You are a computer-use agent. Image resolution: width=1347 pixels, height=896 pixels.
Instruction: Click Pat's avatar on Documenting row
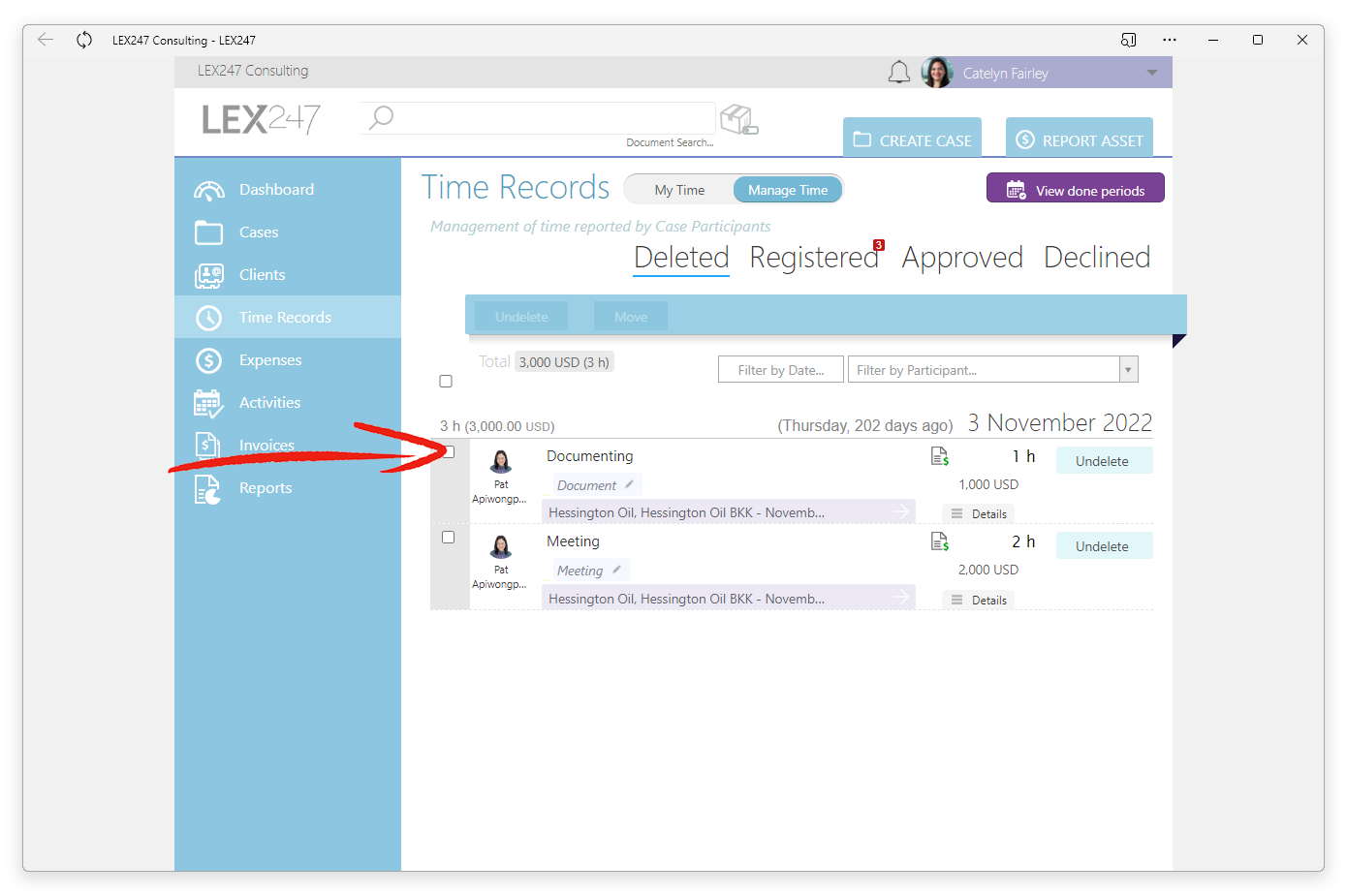click(501, 461)
